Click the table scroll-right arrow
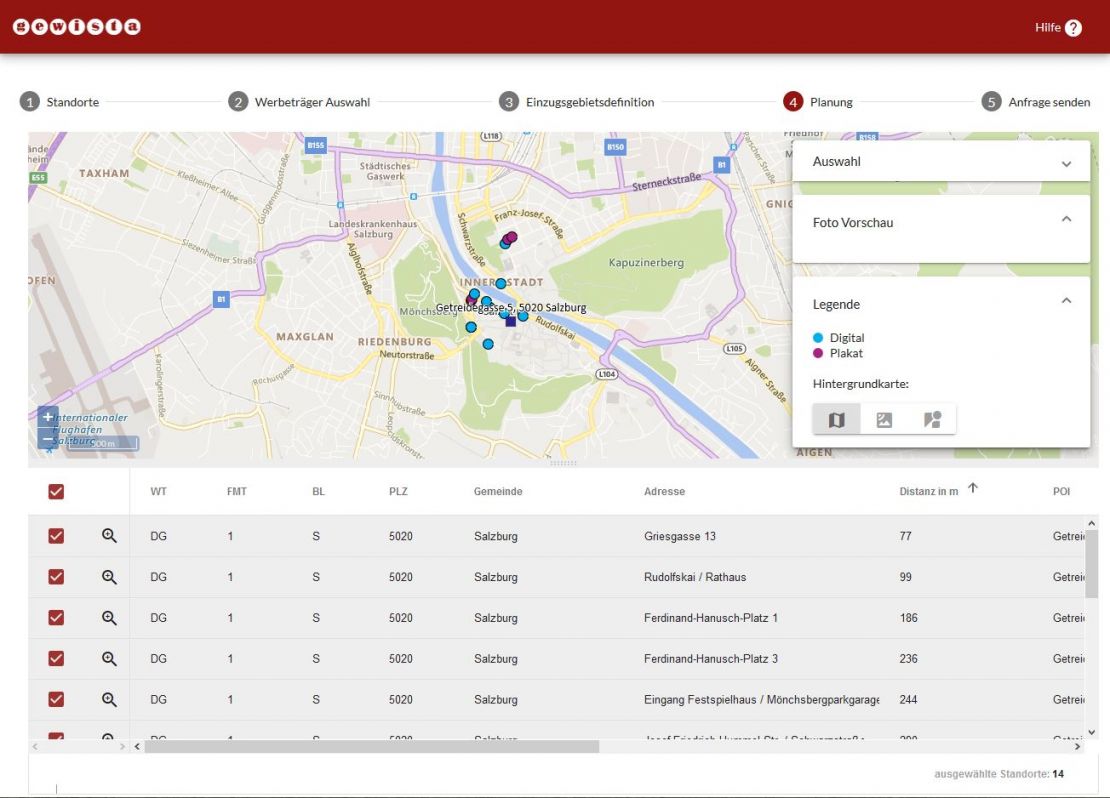 point(1077,746)
